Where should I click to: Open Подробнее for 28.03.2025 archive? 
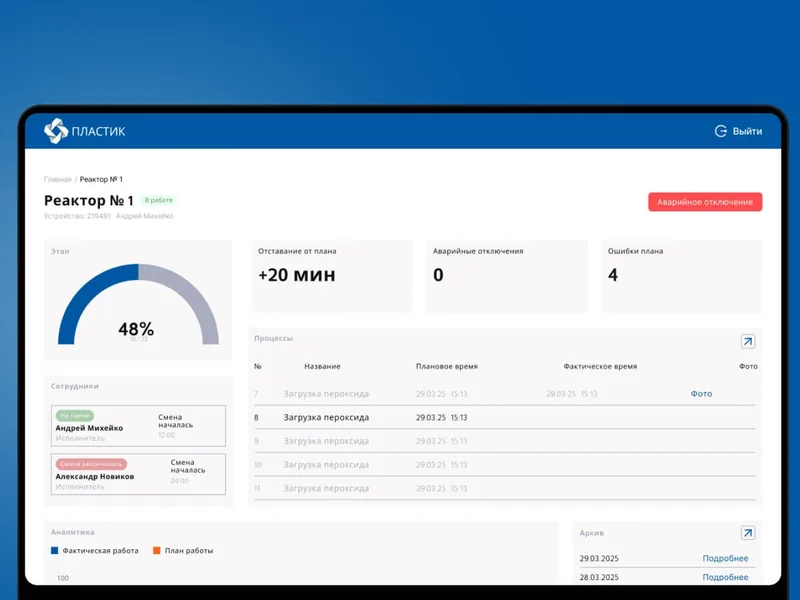tap(725, 577)
